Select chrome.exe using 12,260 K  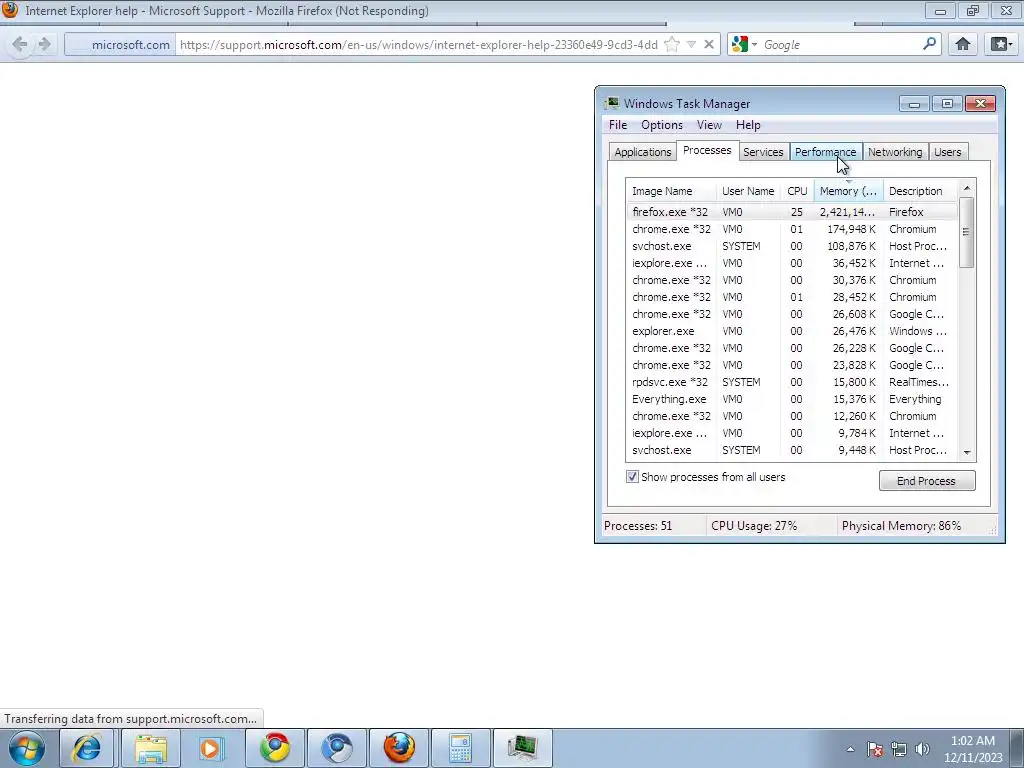(x=792, y=415)
